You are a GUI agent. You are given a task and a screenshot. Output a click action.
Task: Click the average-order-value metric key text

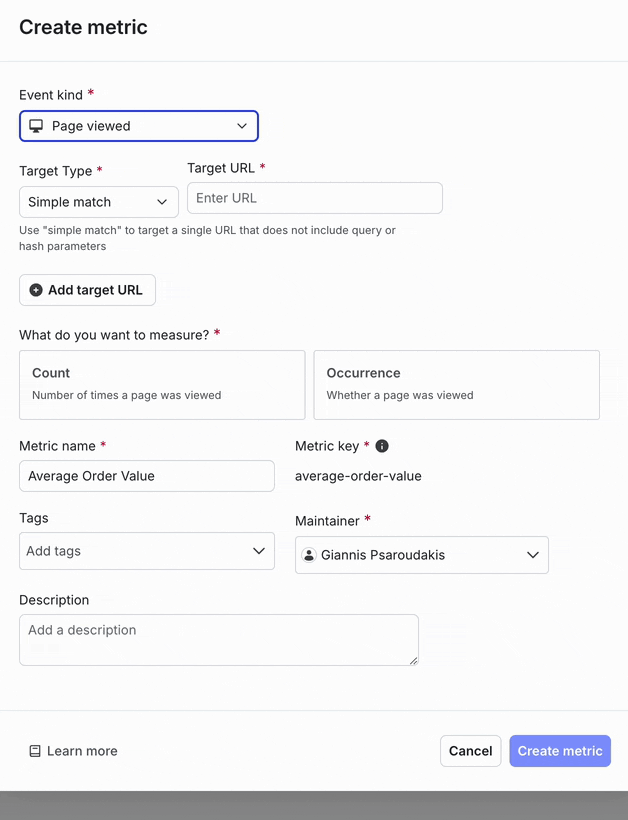pos(358,476)
